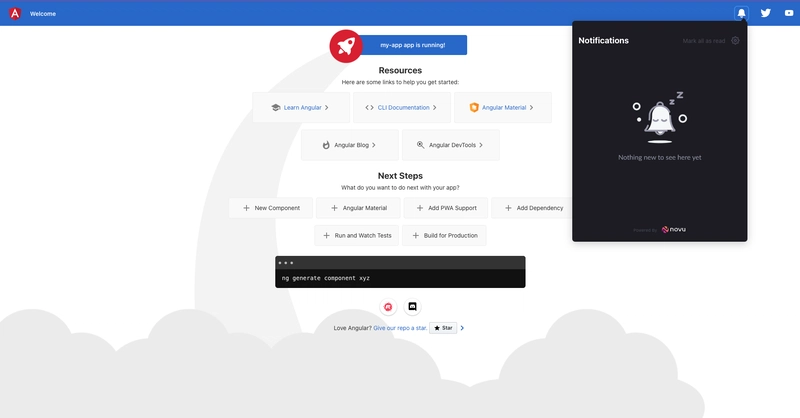Toggle the notification bell icon
Screen dimensions: 800x418
tap(741, 13)
